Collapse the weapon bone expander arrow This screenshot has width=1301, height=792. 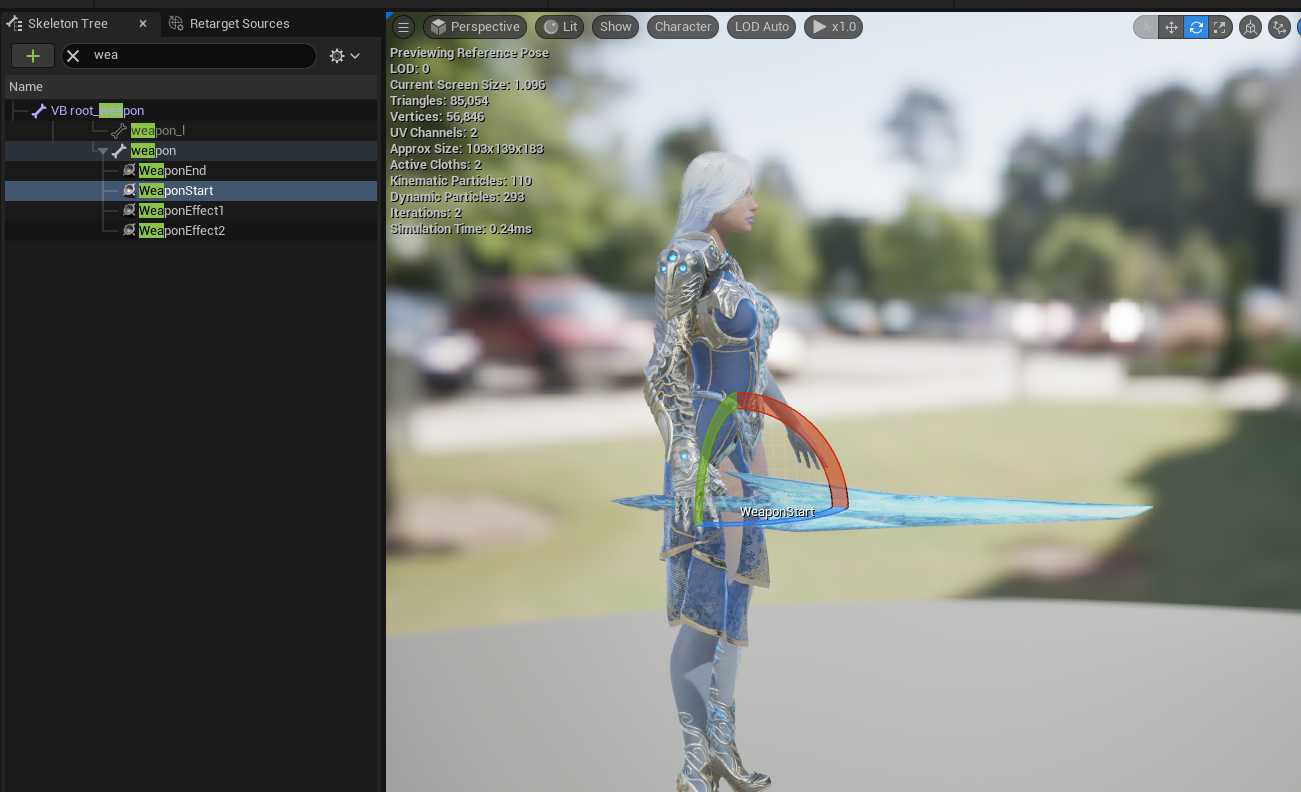tap(103, 151)
